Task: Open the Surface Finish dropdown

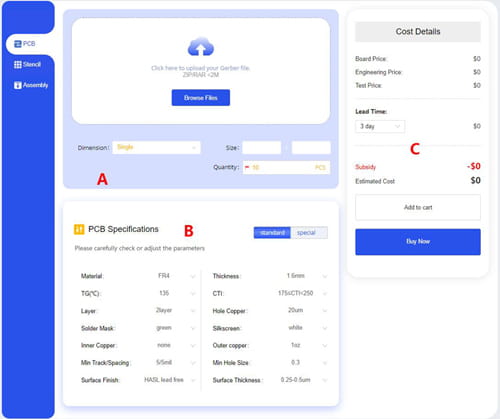Action: 169,380
